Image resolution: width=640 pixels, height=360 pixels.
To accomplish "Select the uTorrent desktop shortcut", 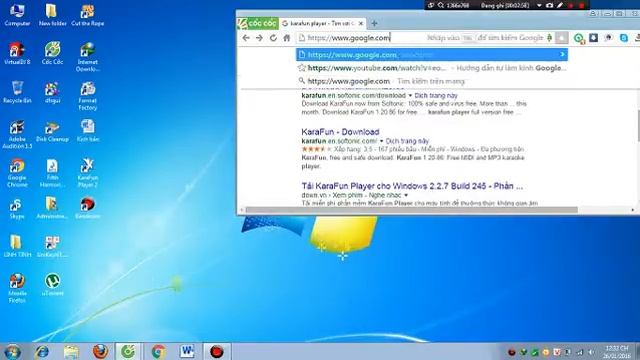I will click(52, 284).
